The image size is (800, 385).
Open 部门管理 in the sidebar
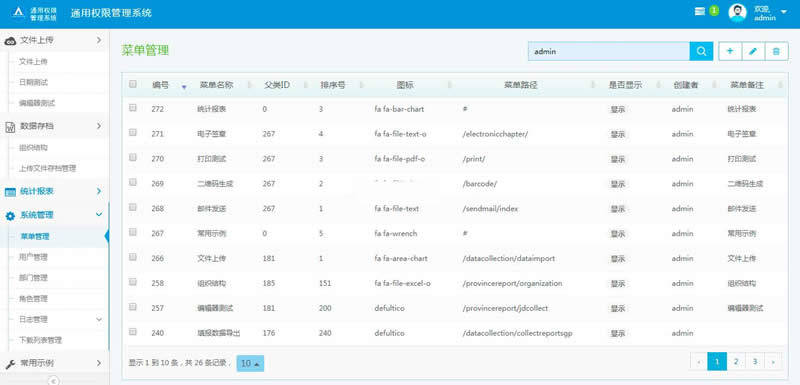pos(33,278)
